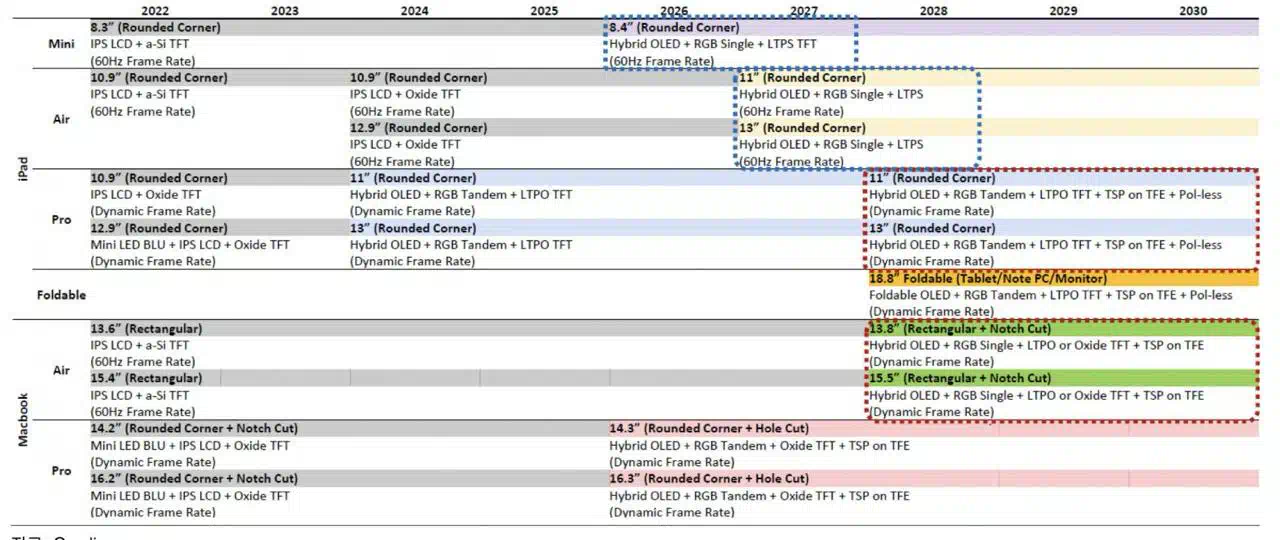The width and height of the screenshot is (1280, 540).
Task: Click the 8.4" (Rounded Corner) heading
Action: 675,28
